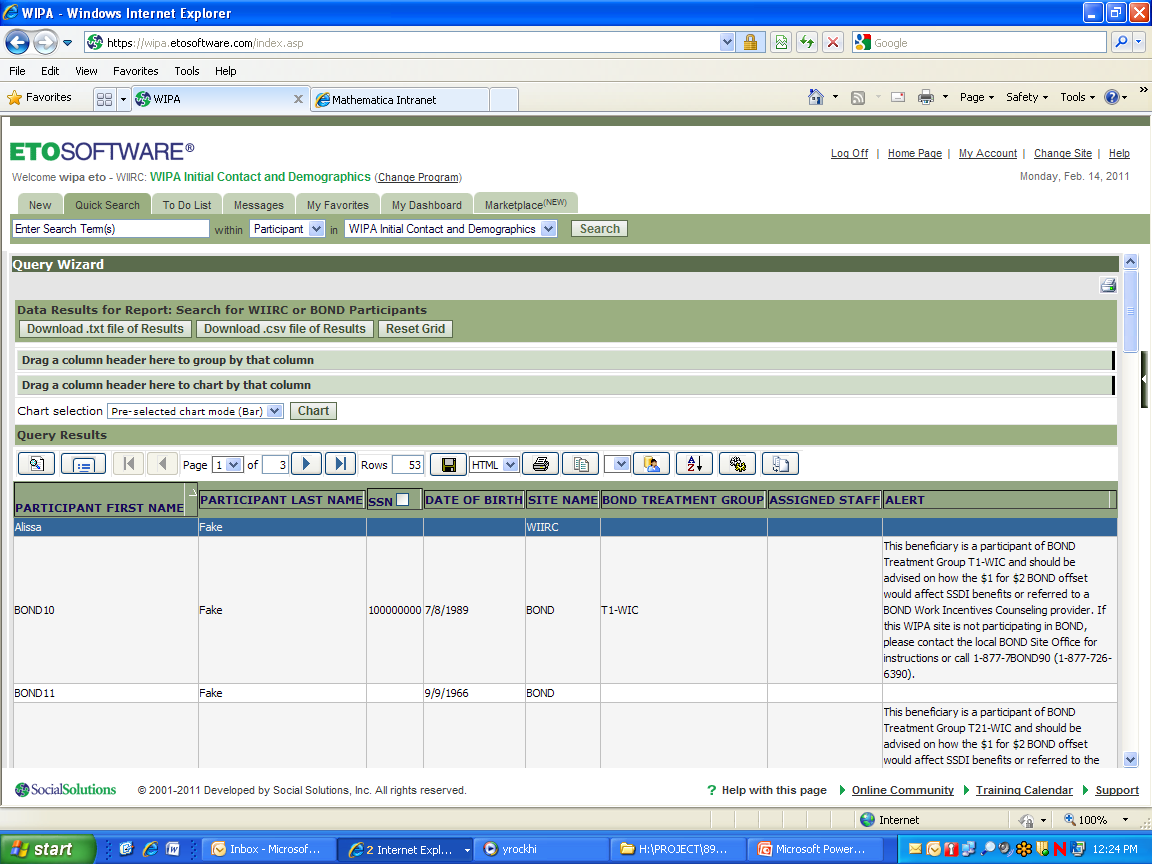This screenshot has width=1152, height=864.
Task: Expand the Participant search scope dropdown
Action: [x=287, y=229]
